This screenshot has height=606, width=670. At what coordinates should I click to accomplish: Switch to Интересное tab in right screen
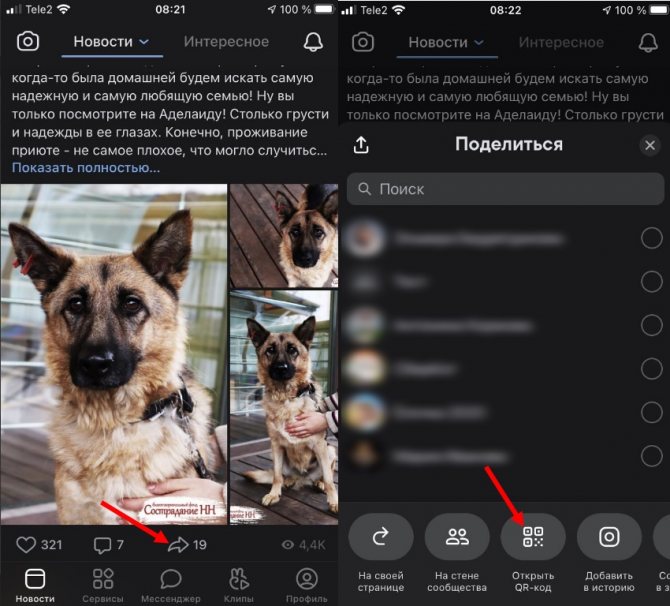[x=561, y=42]
